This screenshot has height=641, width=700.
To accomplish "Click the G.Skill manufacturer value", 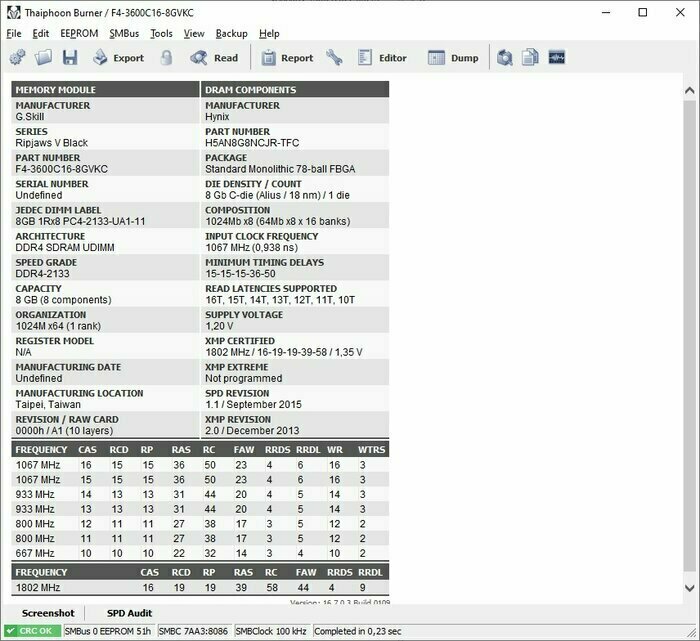I will 29,117.
